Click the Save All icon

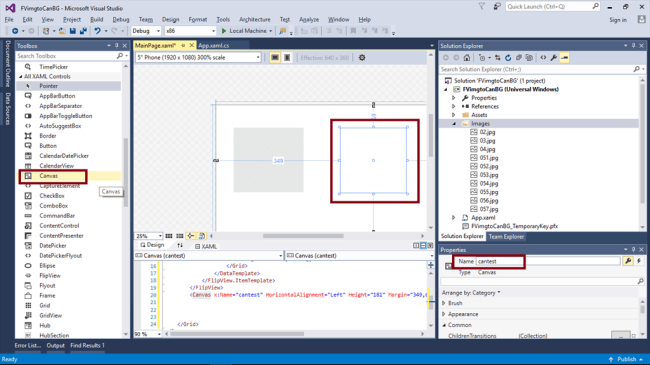click(x=83, y=31)
